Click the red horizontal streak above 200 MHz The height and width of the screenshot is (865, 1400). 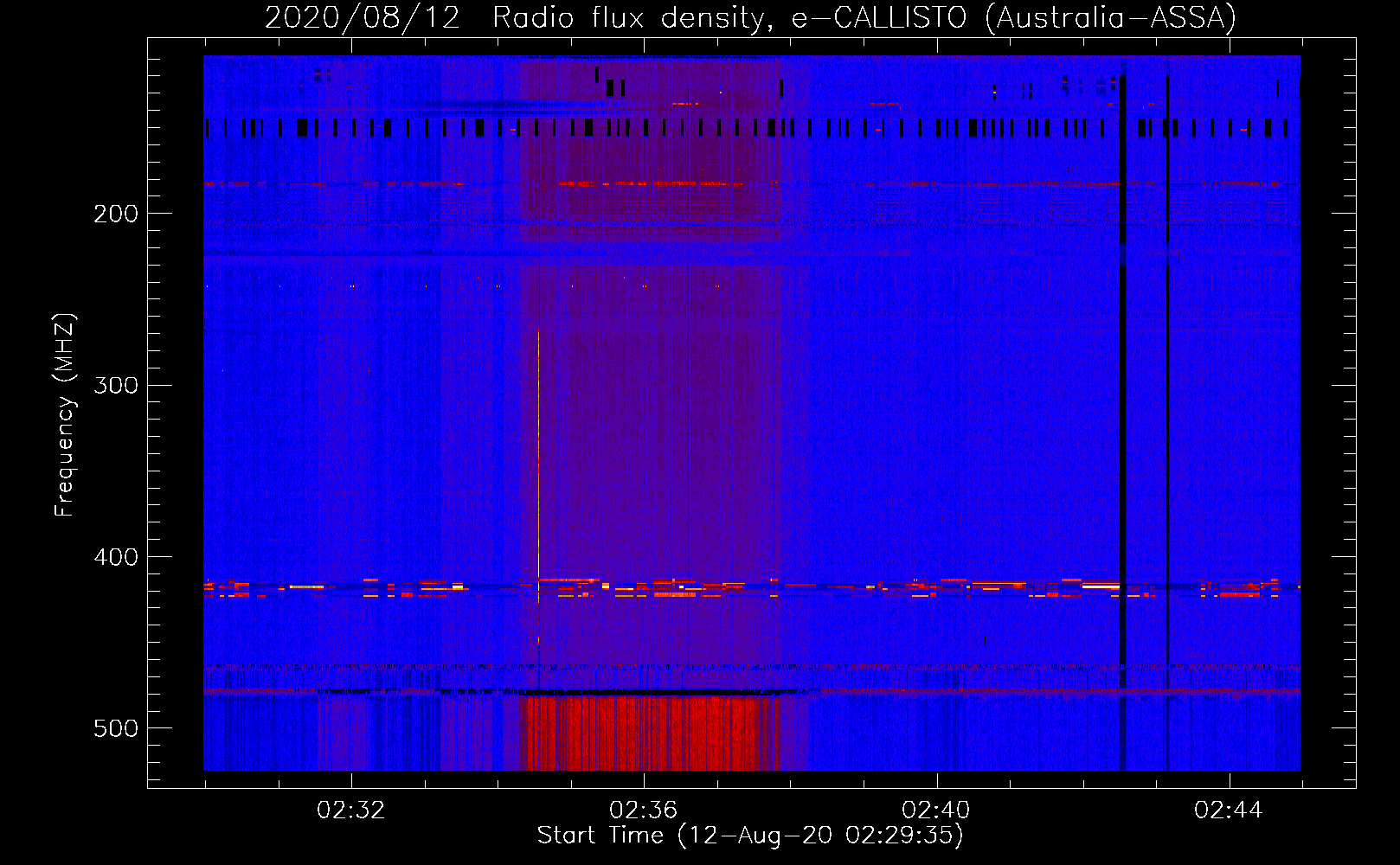[649, 183]
